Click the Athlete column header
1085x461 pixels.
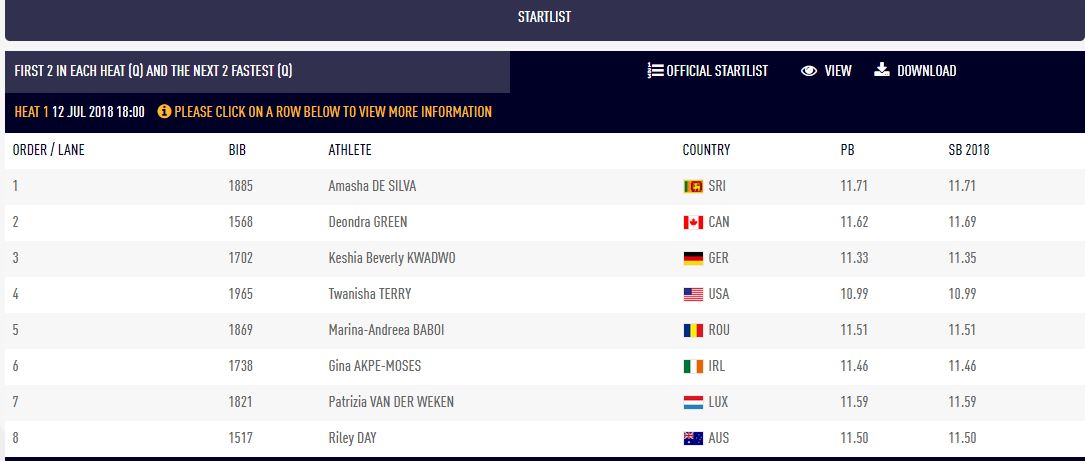click(349, 150)
